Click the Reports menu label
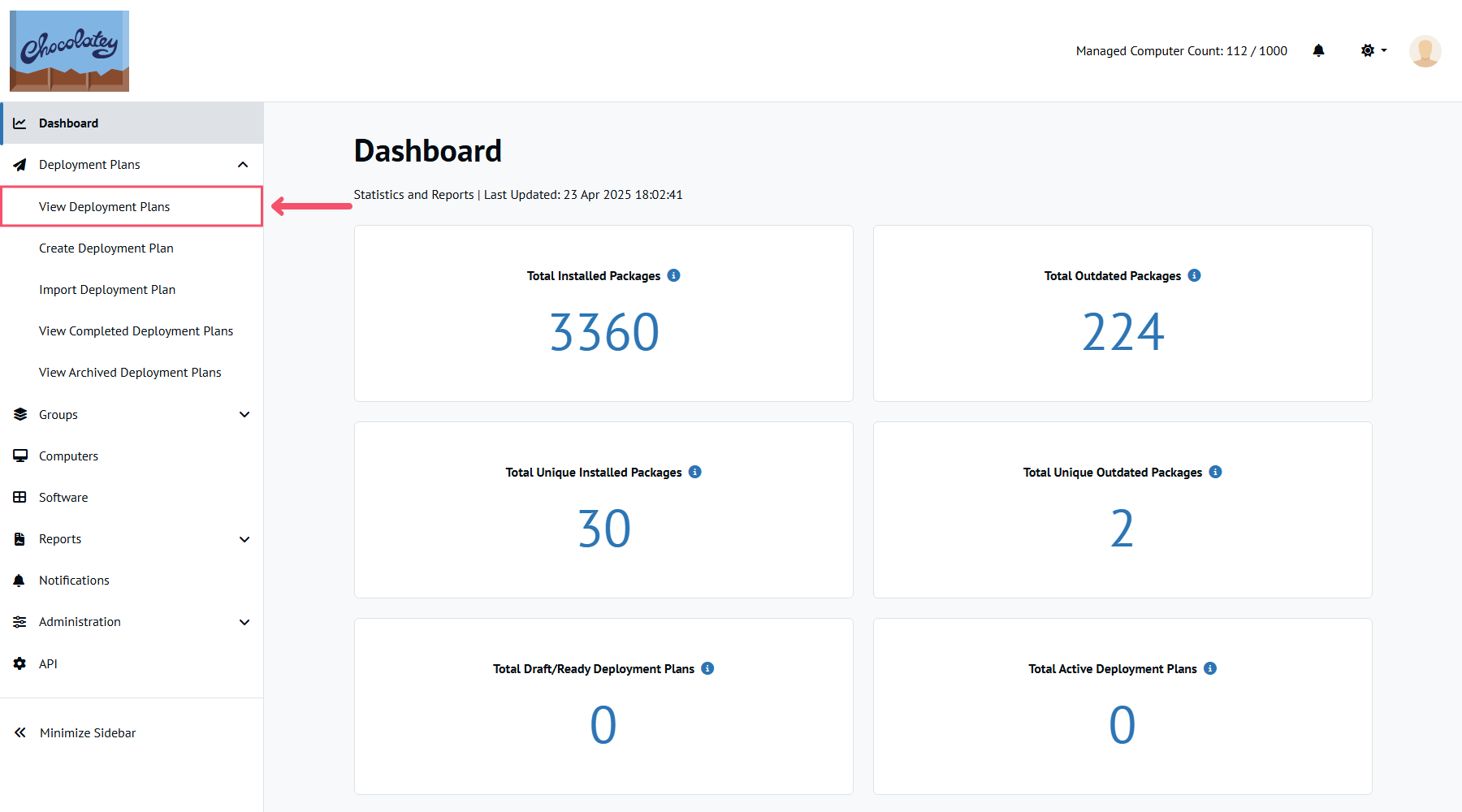 pyautogui.click(x=60, y=539)
